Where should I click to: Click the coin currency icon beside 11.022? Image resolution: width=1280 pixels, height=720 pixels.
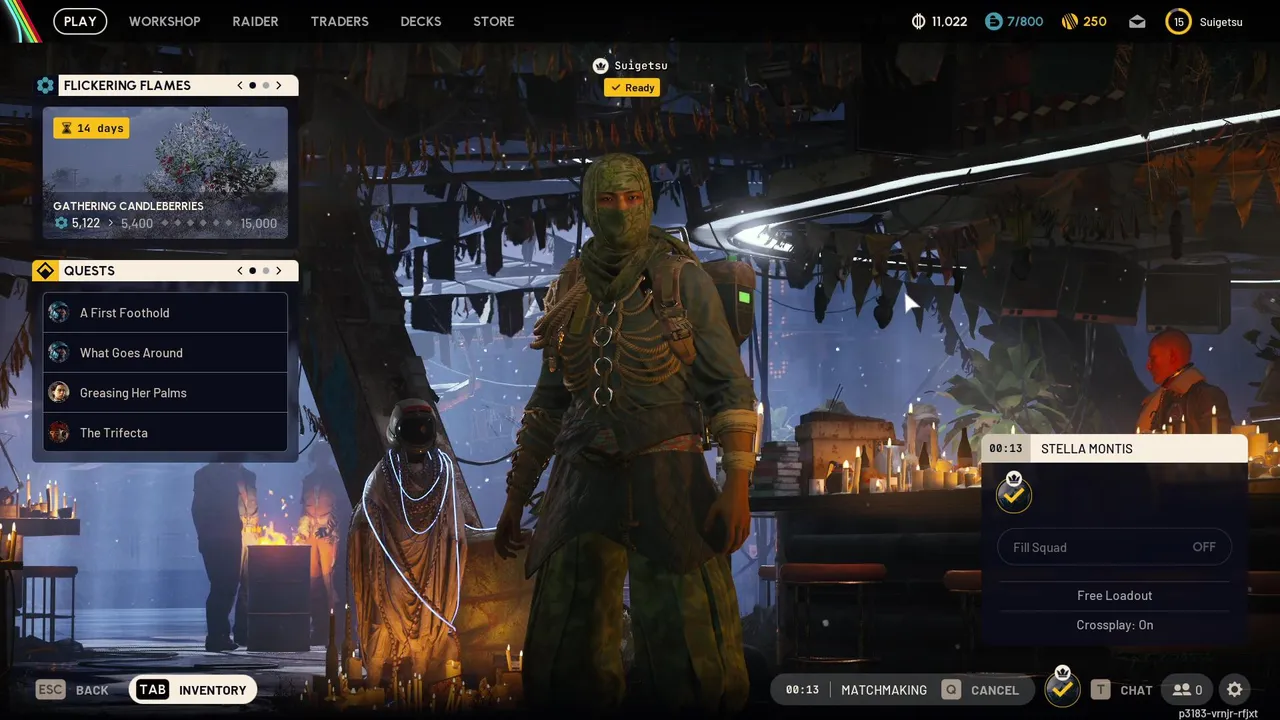919,21
